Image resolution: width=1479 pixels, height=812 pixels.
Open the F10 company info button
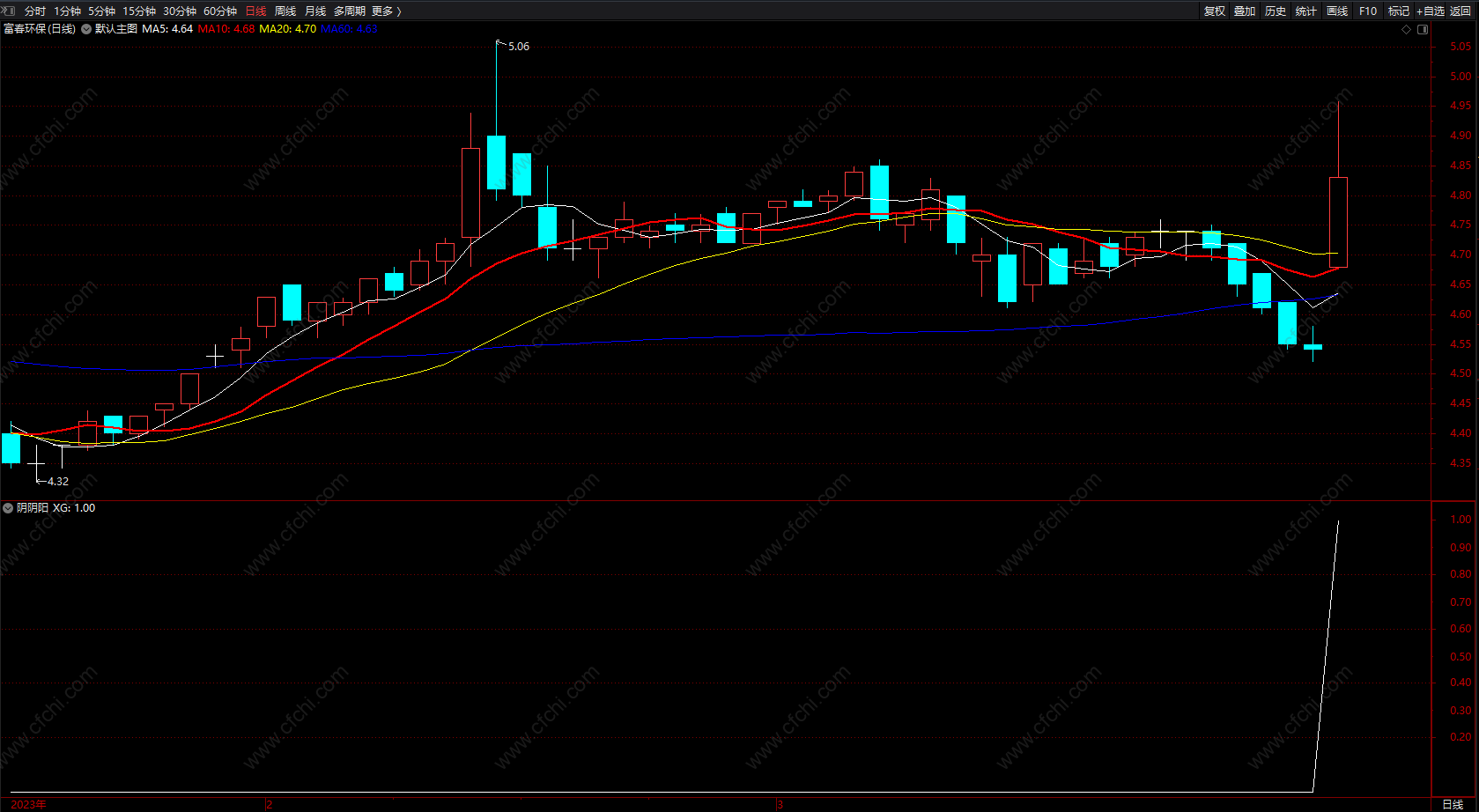click(x=1368, y=11)
